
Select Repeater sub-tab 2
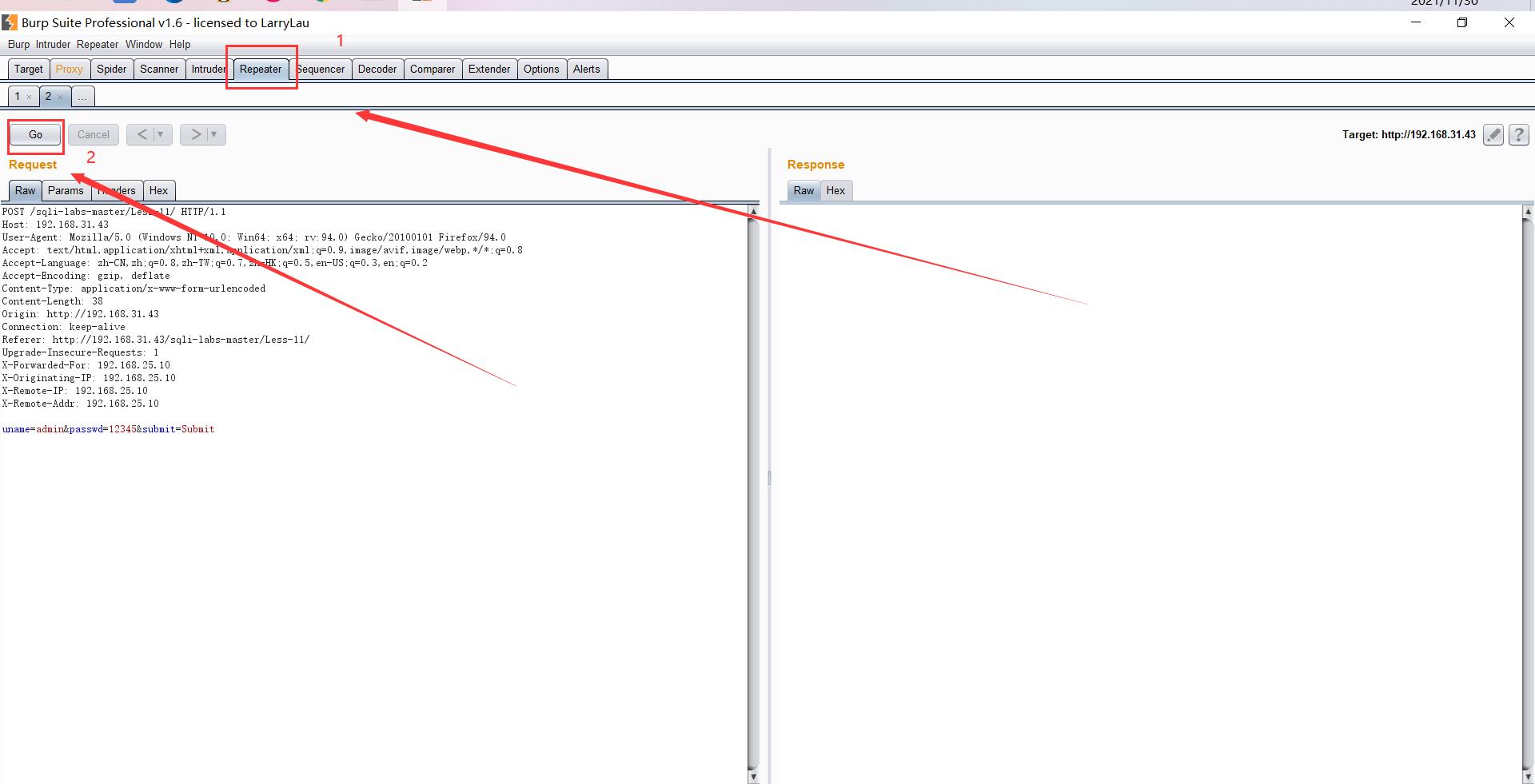[48, 96]
